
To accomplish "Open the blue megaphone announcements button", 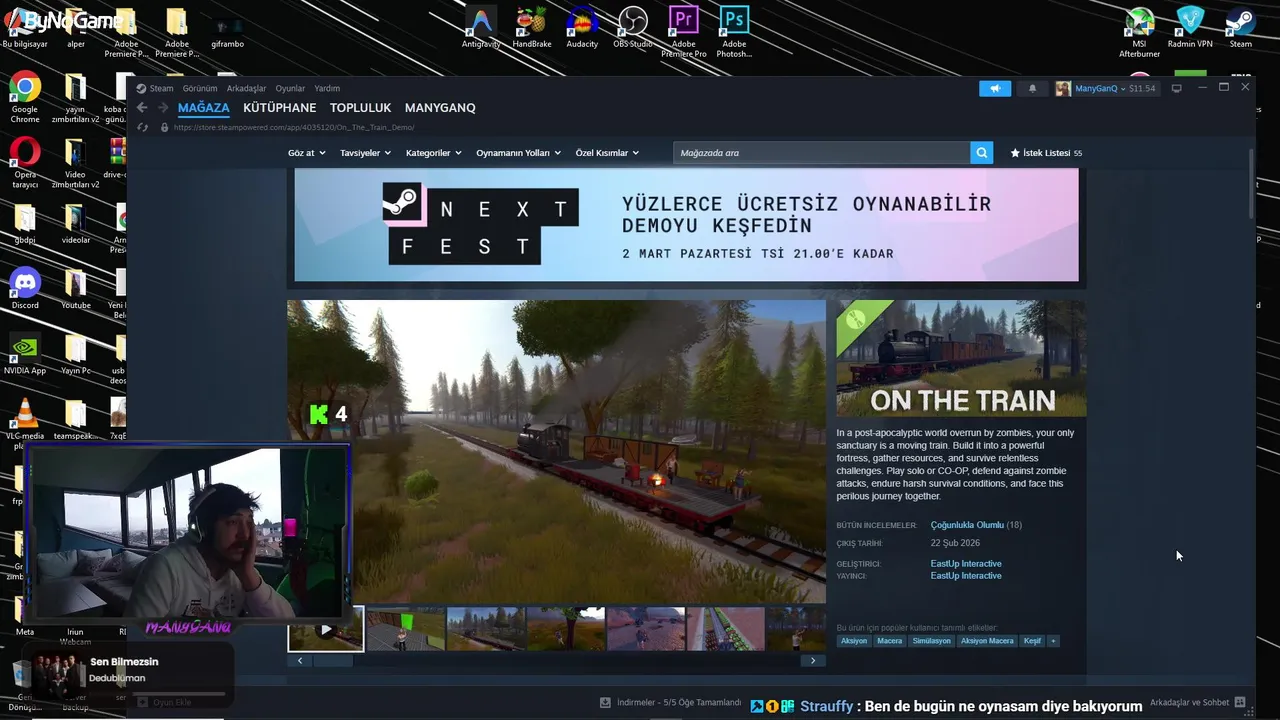I will (995, 88).
